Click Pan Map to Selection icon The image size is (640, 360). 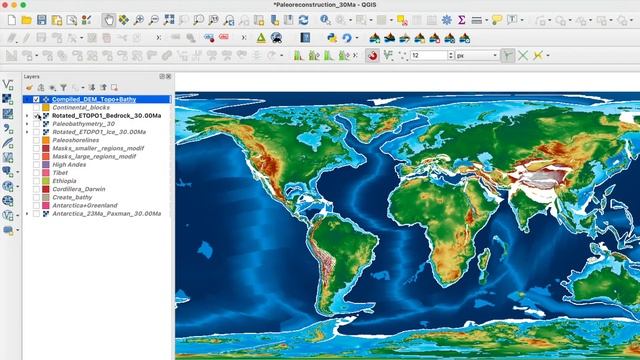124,20
